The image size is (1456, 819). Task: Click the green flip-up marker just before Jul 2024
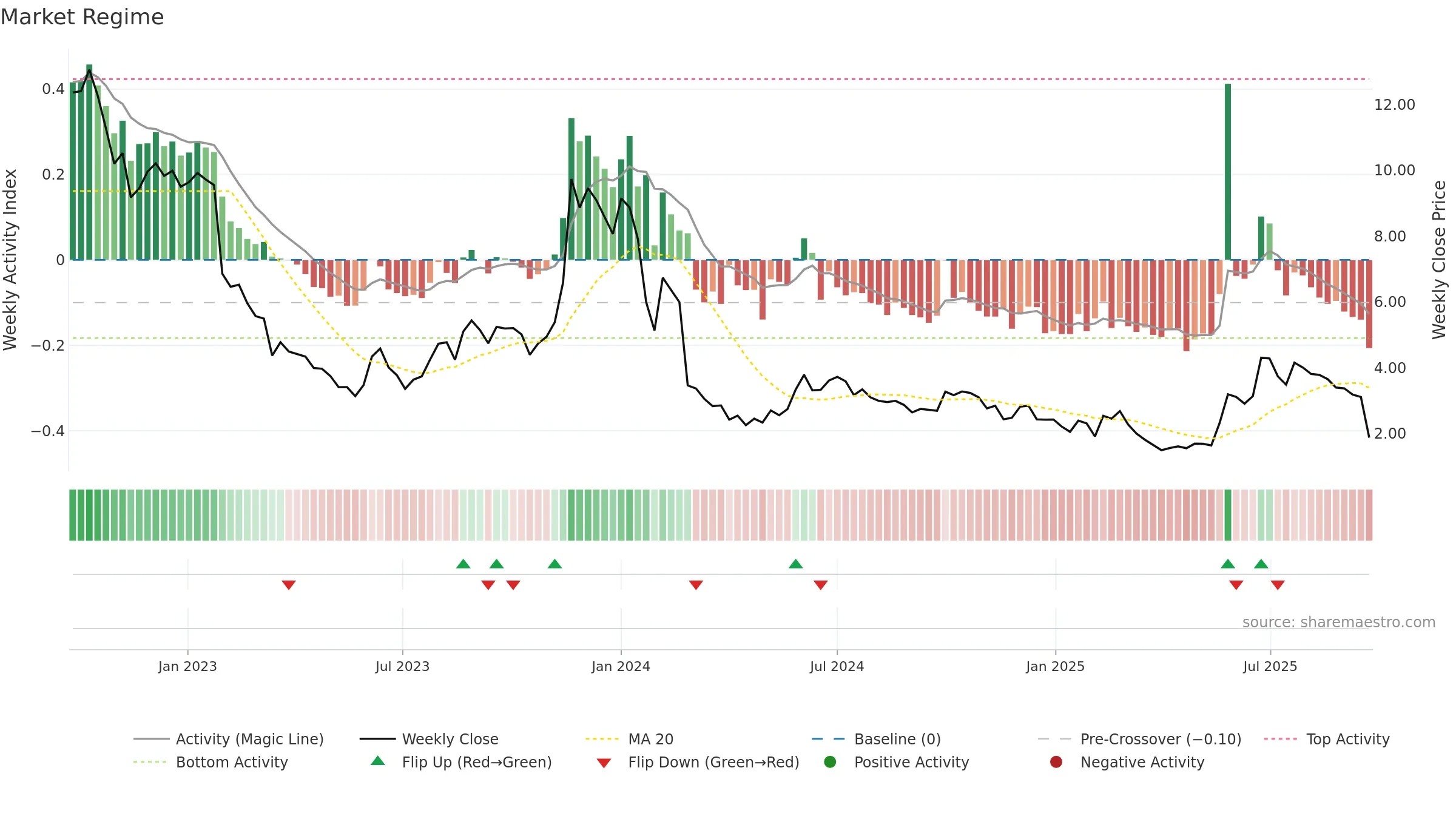[x=796, y=564]
